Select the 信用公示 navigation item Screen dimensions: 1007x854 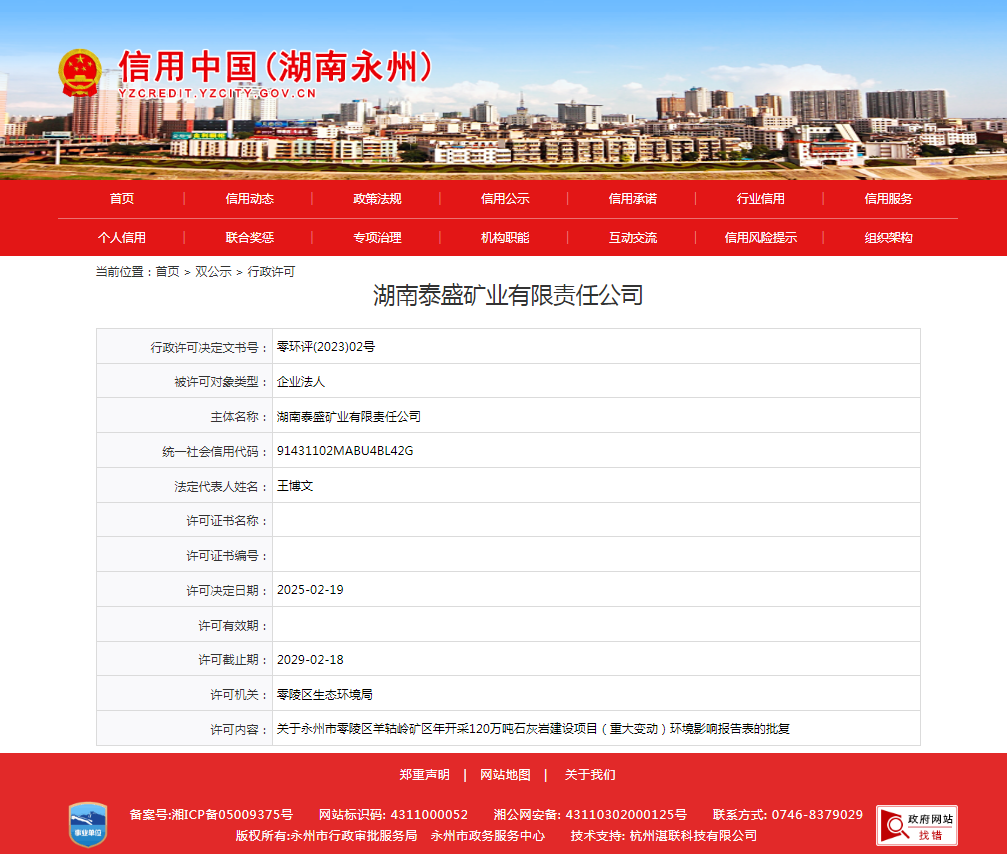[505, 198]
